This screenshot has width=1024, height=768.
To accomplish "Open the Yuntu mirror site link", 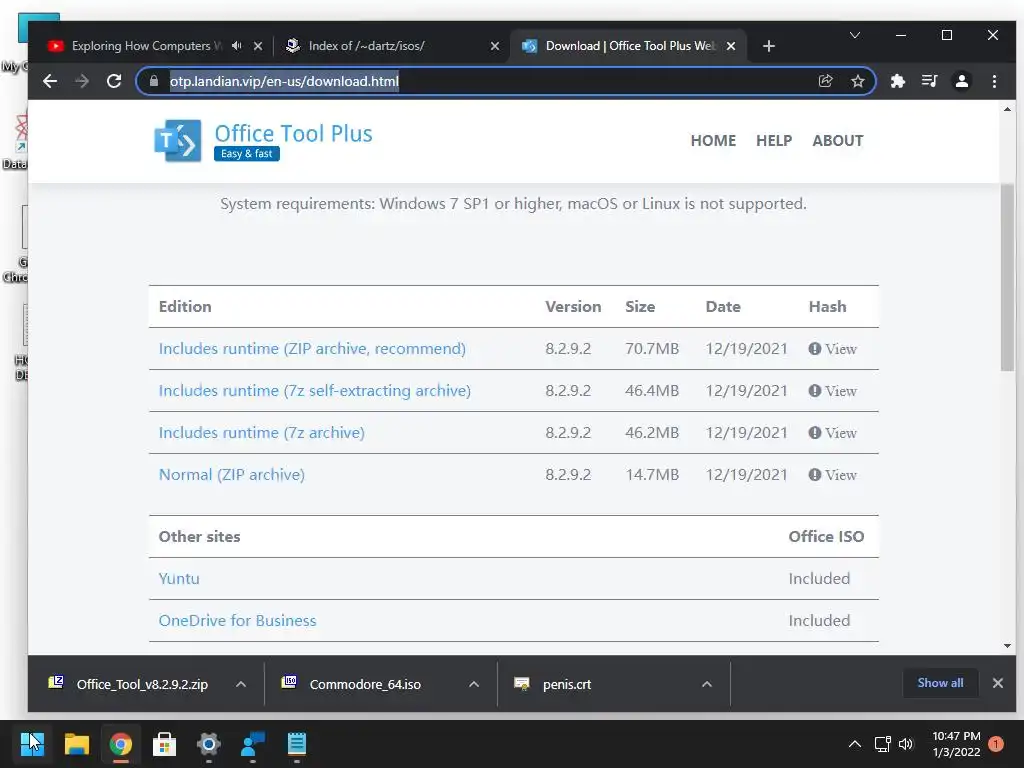I will (179, 579).
